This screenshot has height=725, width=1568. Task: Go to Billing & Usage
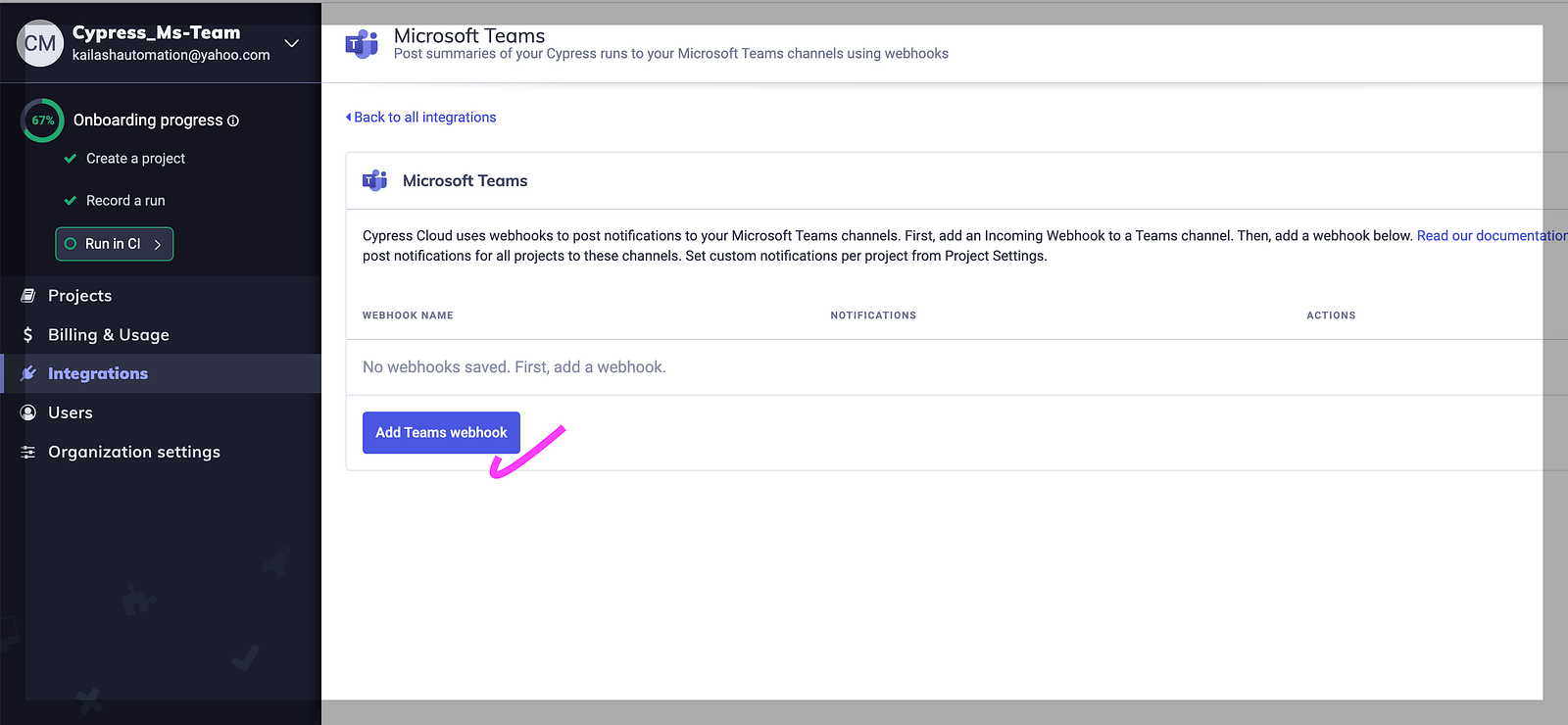(x=161, y=335)
